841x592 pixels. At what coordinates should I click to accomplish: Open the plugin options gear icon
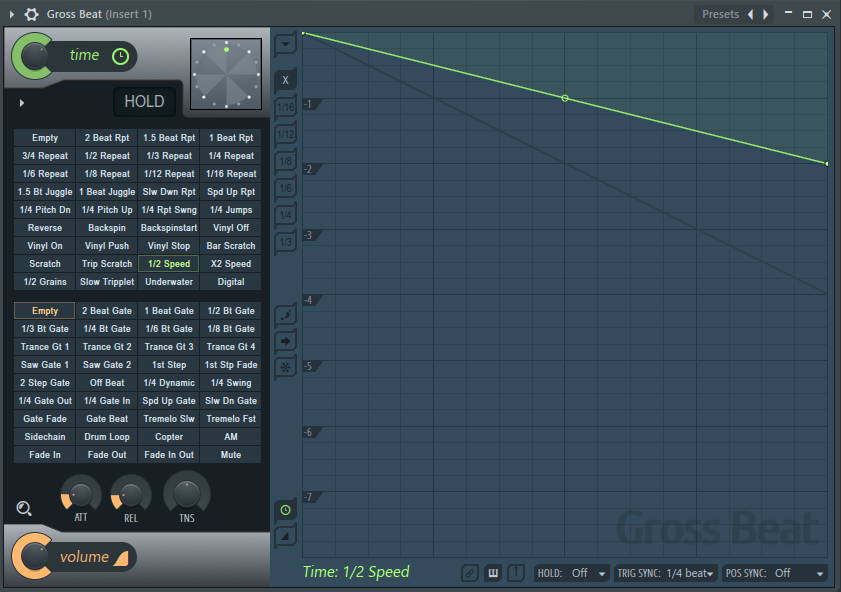pos(32,14)
